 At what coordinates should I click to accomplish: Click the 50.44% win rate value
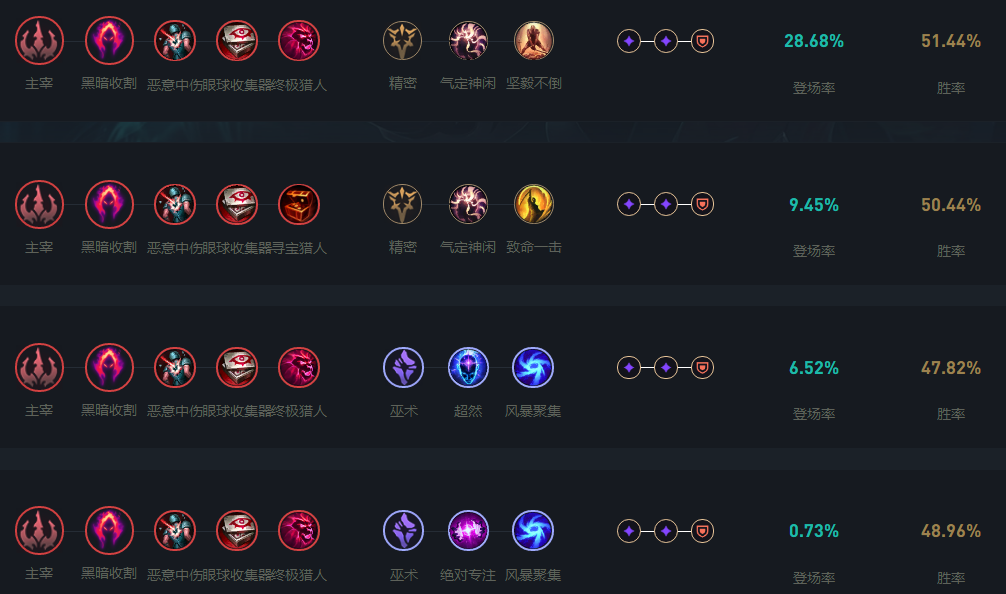click(x=951, y=205)
